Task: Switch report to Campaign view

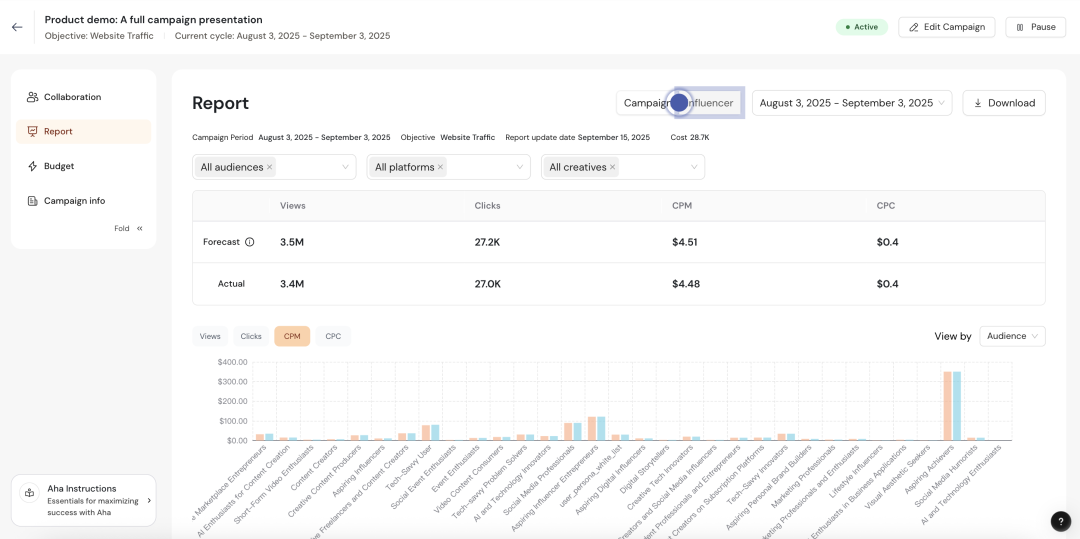Action: [x=645, y=103]
